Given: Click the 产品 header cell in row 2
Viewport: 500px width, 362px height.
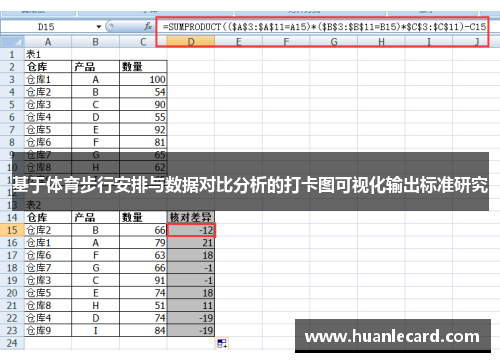Looking at the screenshot, I should coord(95,67).
